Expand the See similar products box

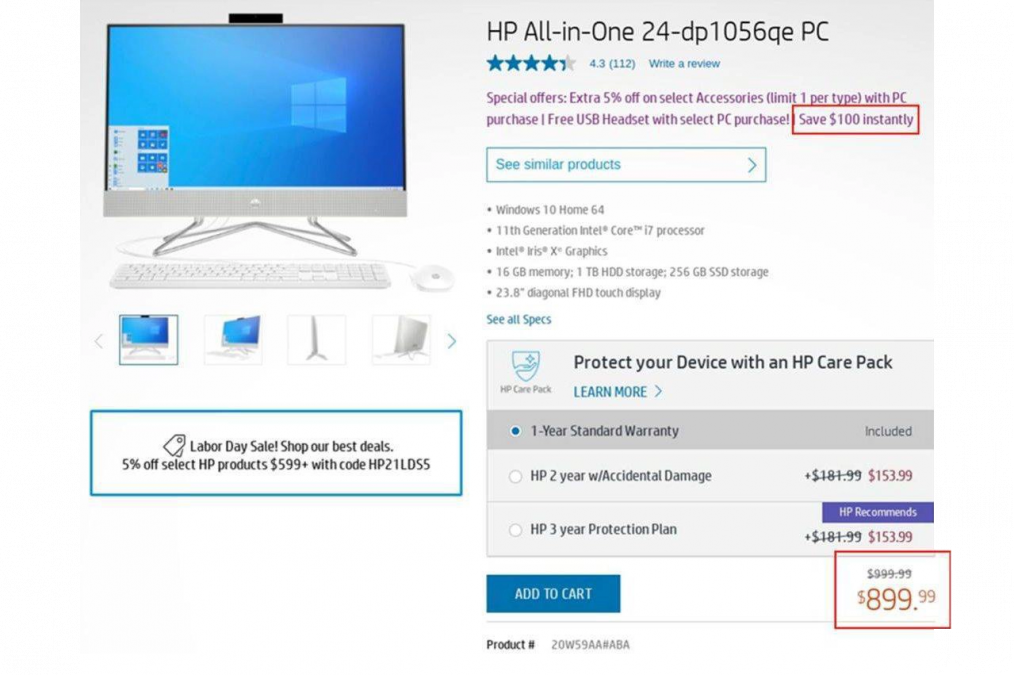click(626, 165)
